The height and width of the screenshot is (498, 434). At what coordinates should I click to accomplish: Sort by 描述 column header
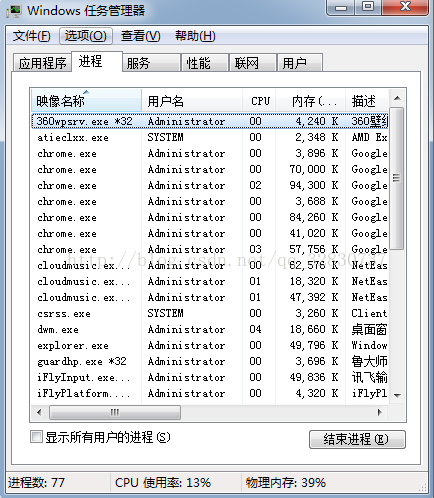click(x=367, y=101)
